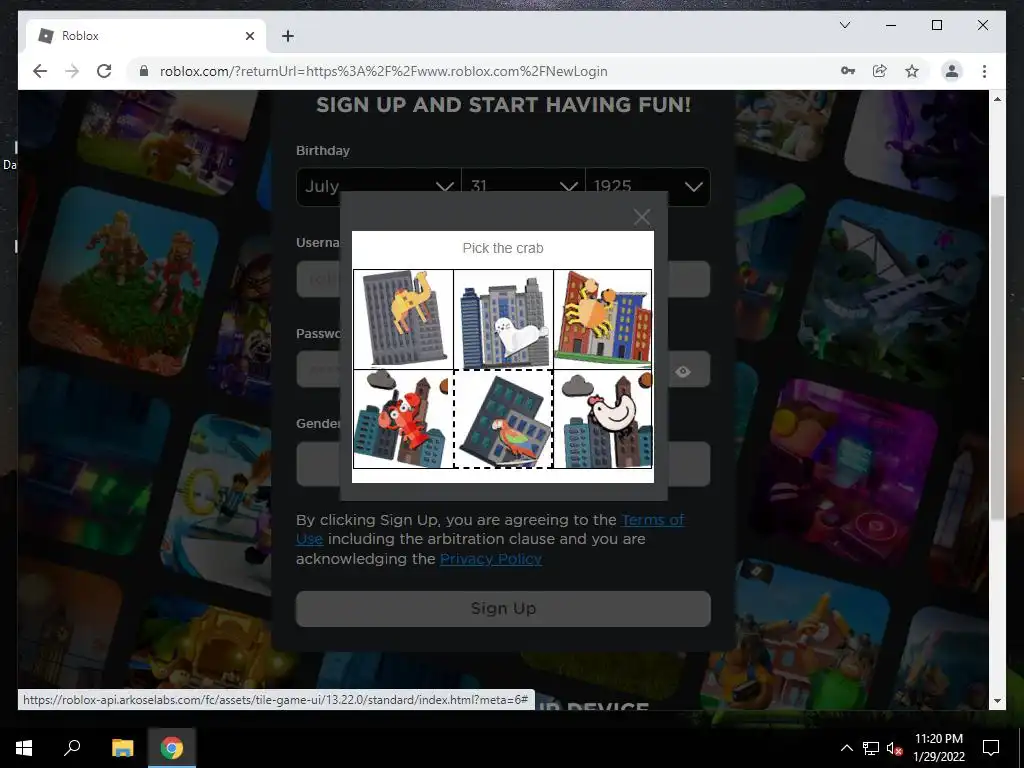Share this page icon
This screenshot has height=768, width=1024.
(880, 71)
